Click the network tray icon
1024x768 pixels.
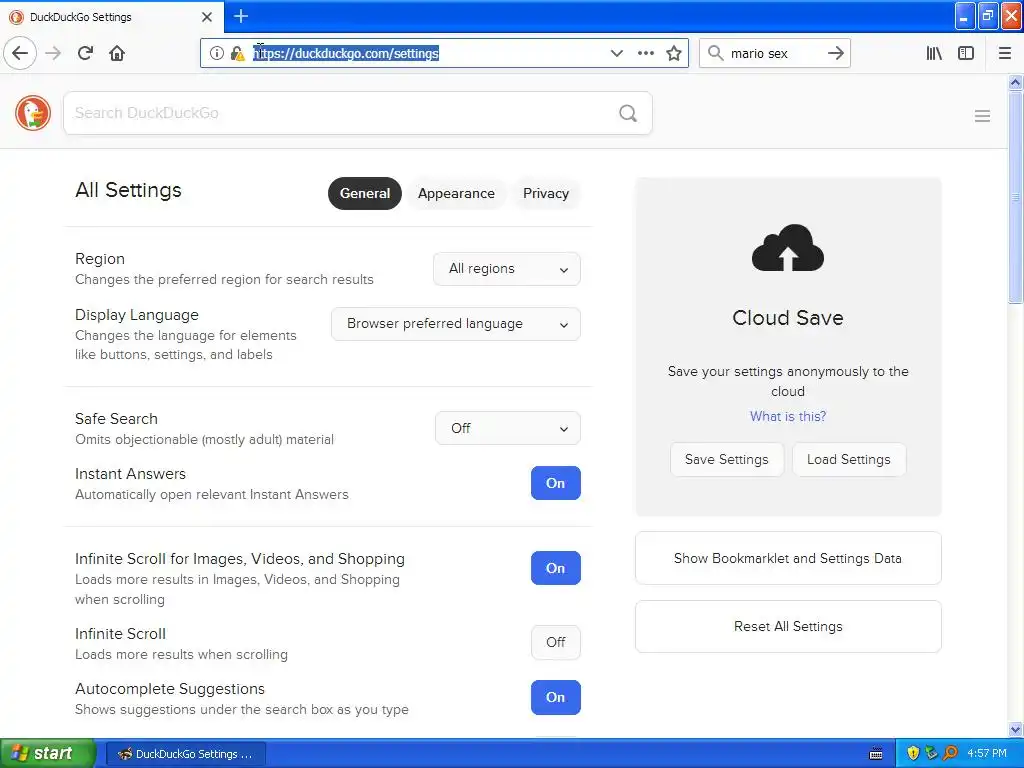(x=931, y=753)
